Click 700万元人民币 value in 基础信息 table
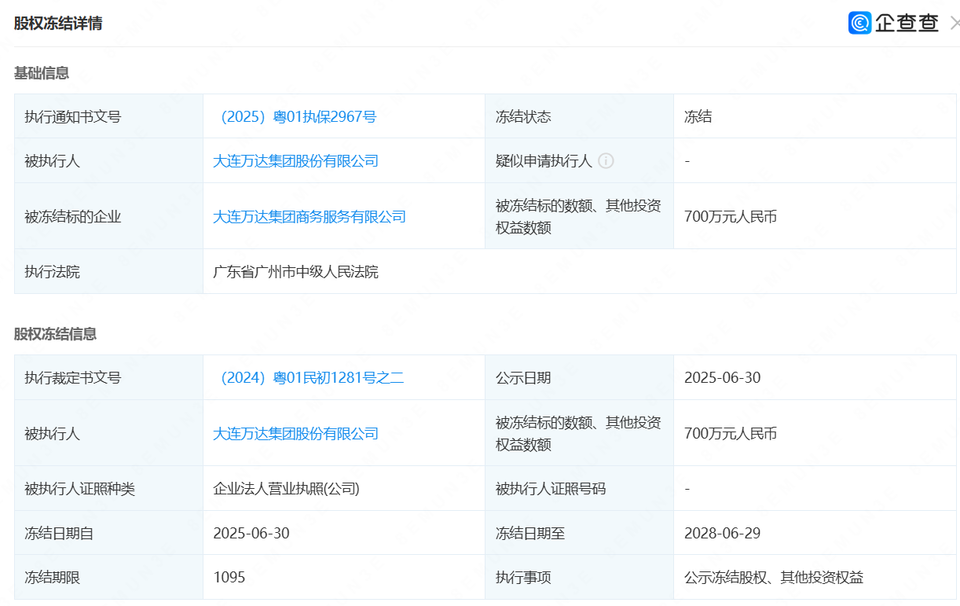Viewport: 960px width, 606px height. pos(730,217)
